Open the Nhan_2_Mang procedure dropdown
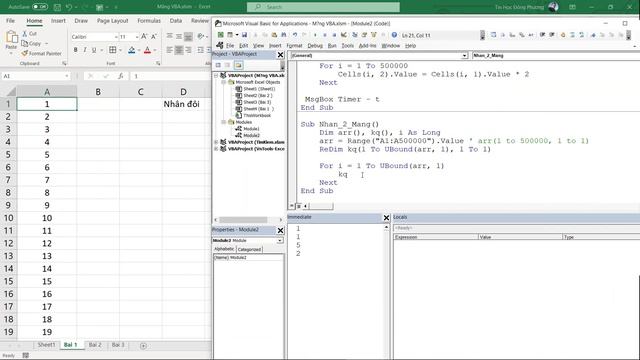This screenshot has height=360, width=640. point(556,56)
